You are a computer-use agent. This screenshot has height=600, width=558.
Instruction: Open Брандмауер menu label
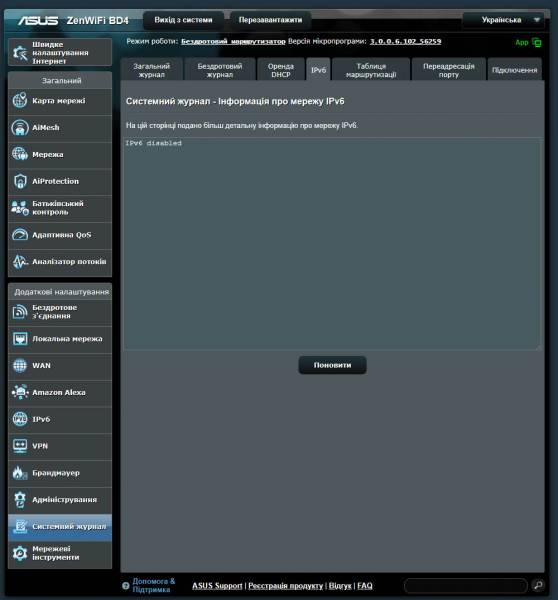click(56, 473)
